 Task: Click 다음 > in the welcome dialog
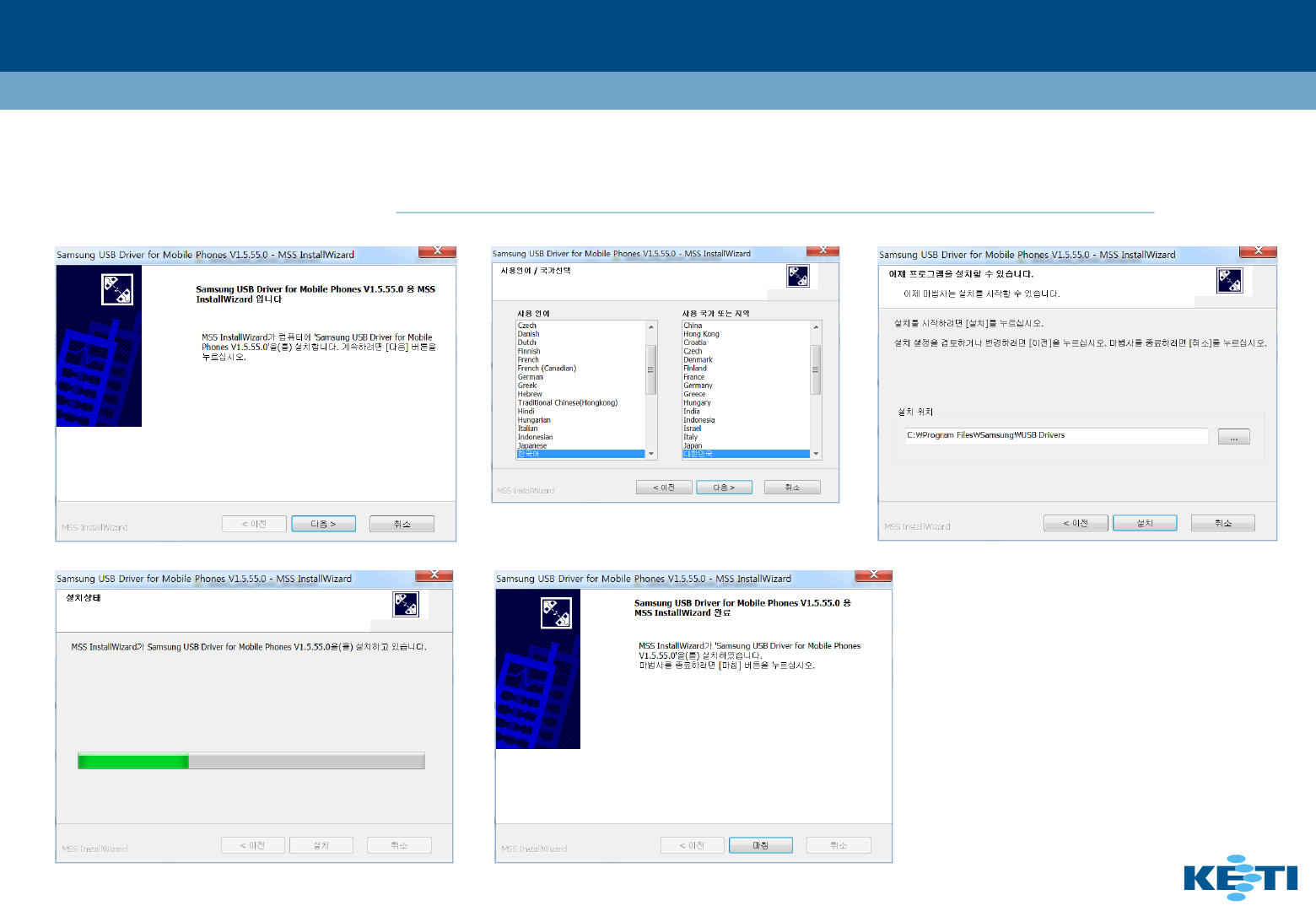[323, 524]
